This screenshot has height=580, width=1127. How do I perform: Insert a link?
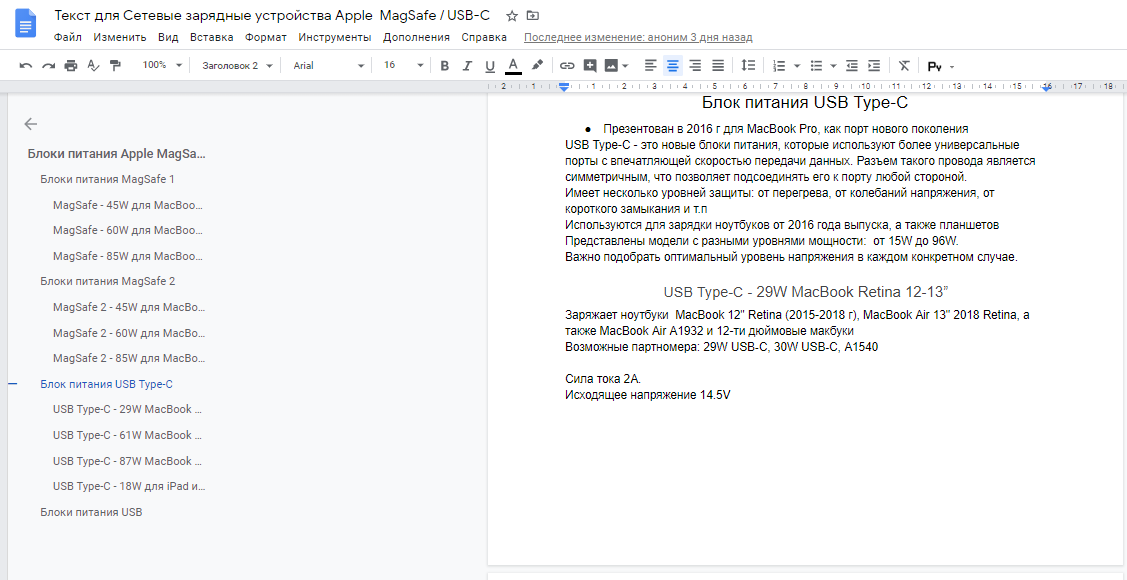tap(567, 65)
